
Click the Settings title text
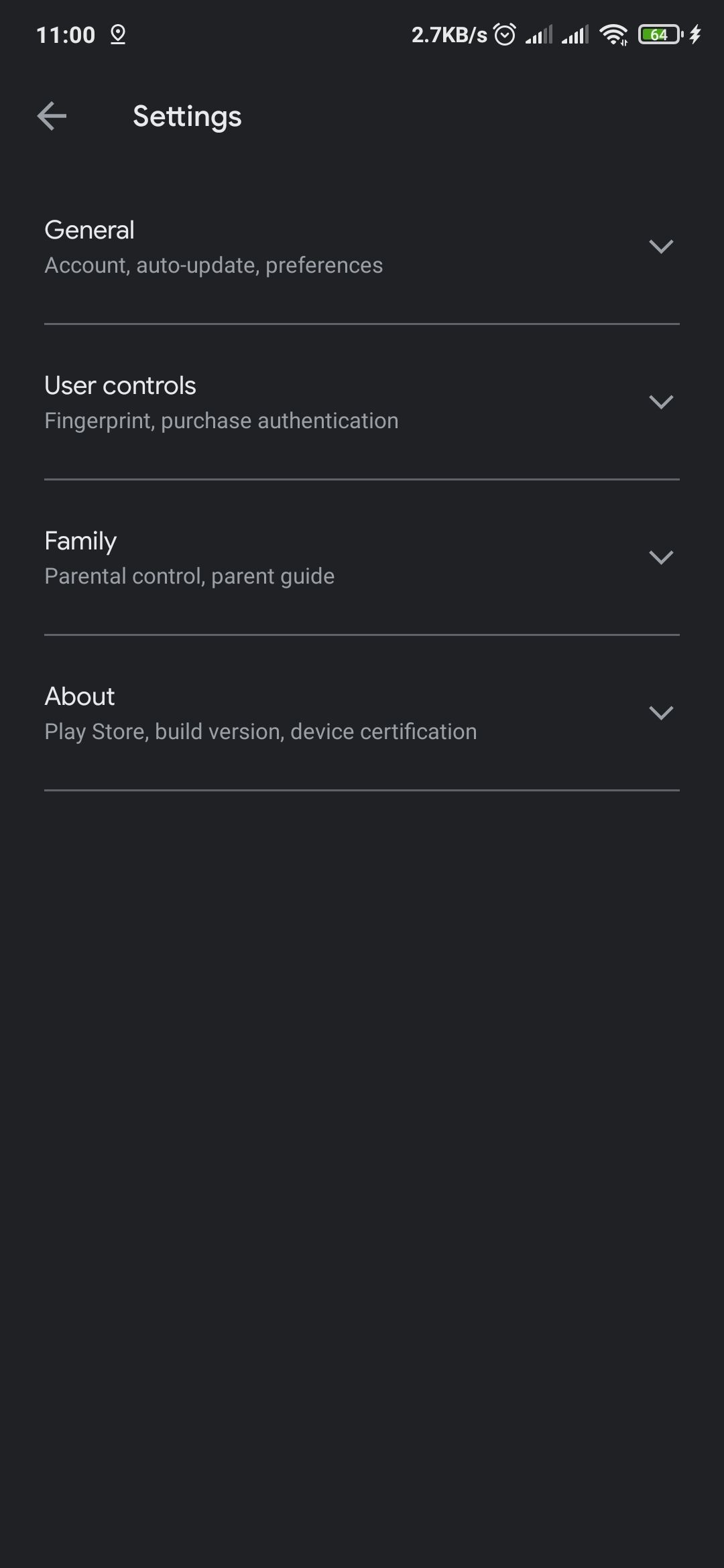(x=187, y=116)
